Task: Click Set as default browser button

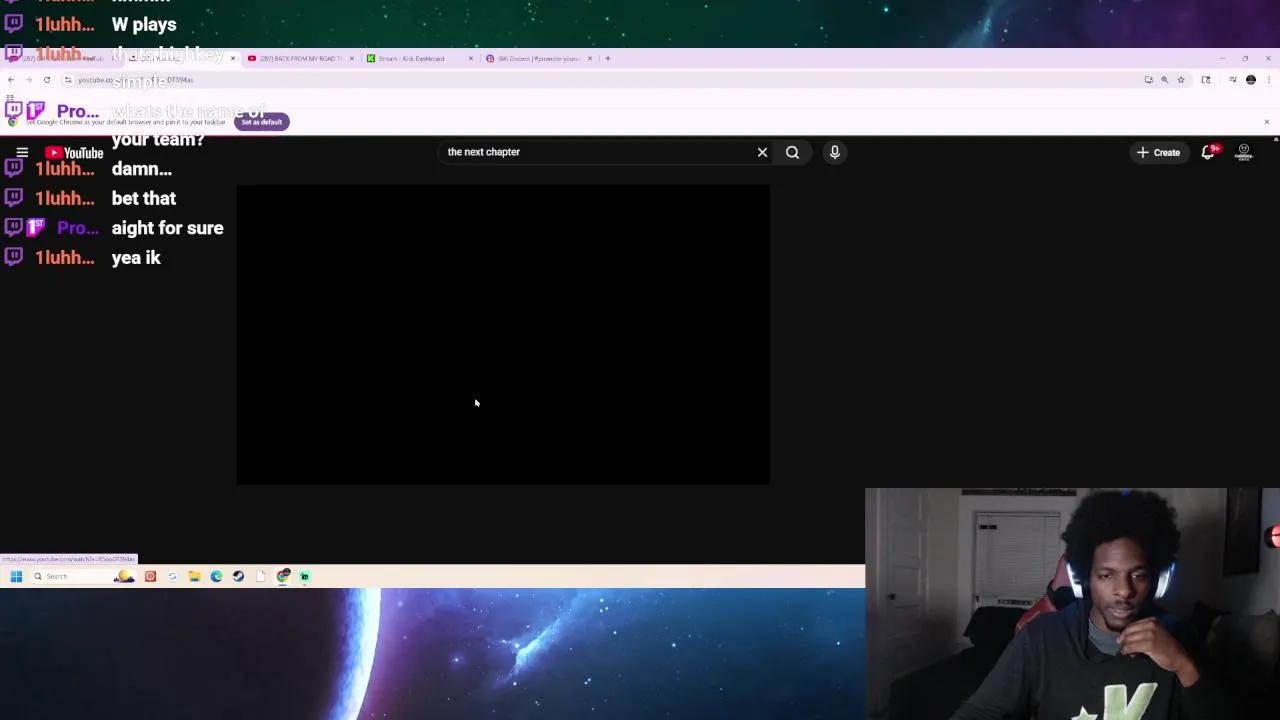Action: click(x=261, y=122)
